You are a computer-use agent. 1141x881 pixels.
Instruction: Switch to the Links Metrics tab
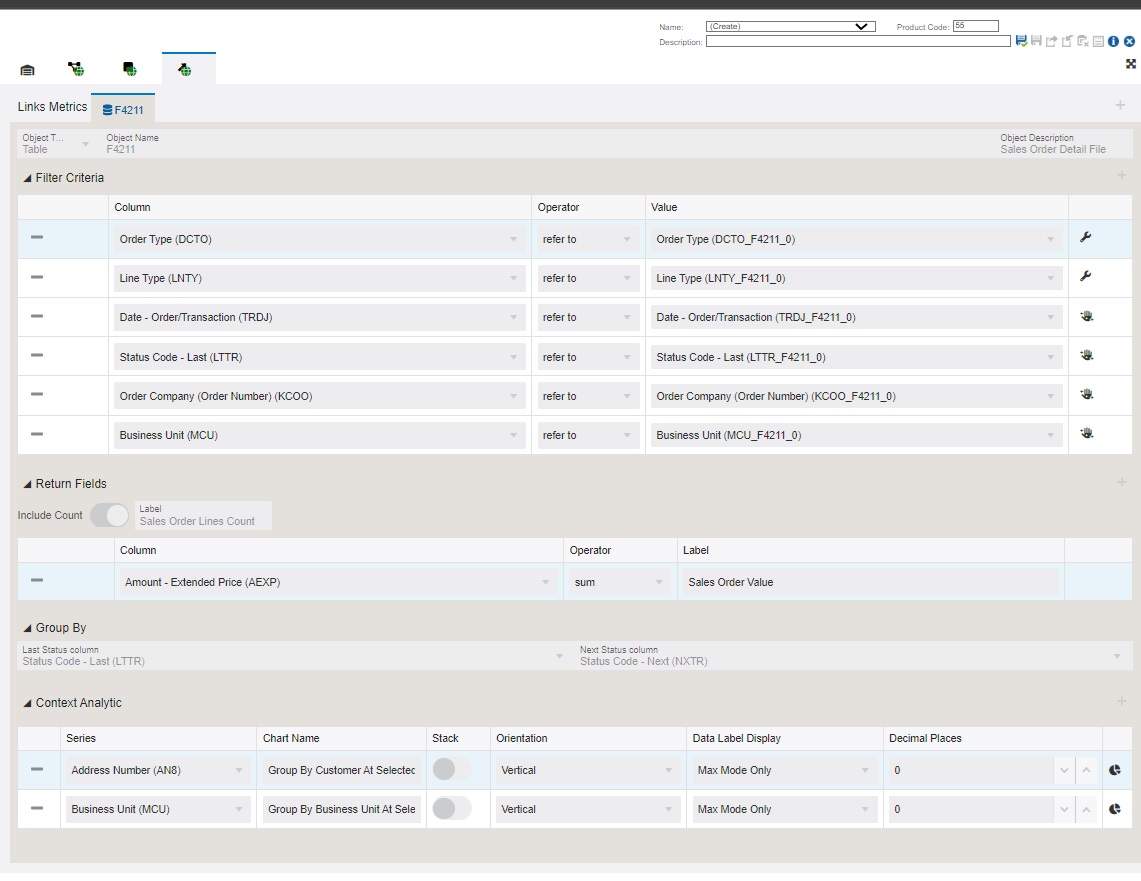click(x=52, y=107)
